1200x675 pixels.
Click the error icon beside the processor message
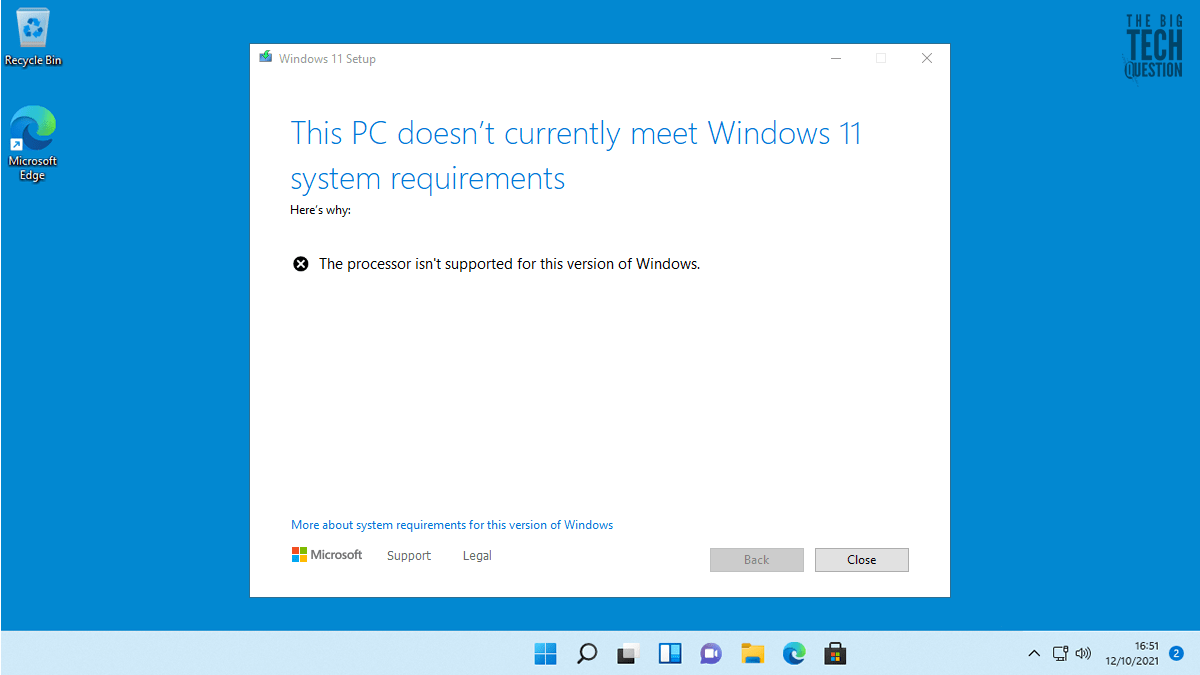click(x=301, y=263)
